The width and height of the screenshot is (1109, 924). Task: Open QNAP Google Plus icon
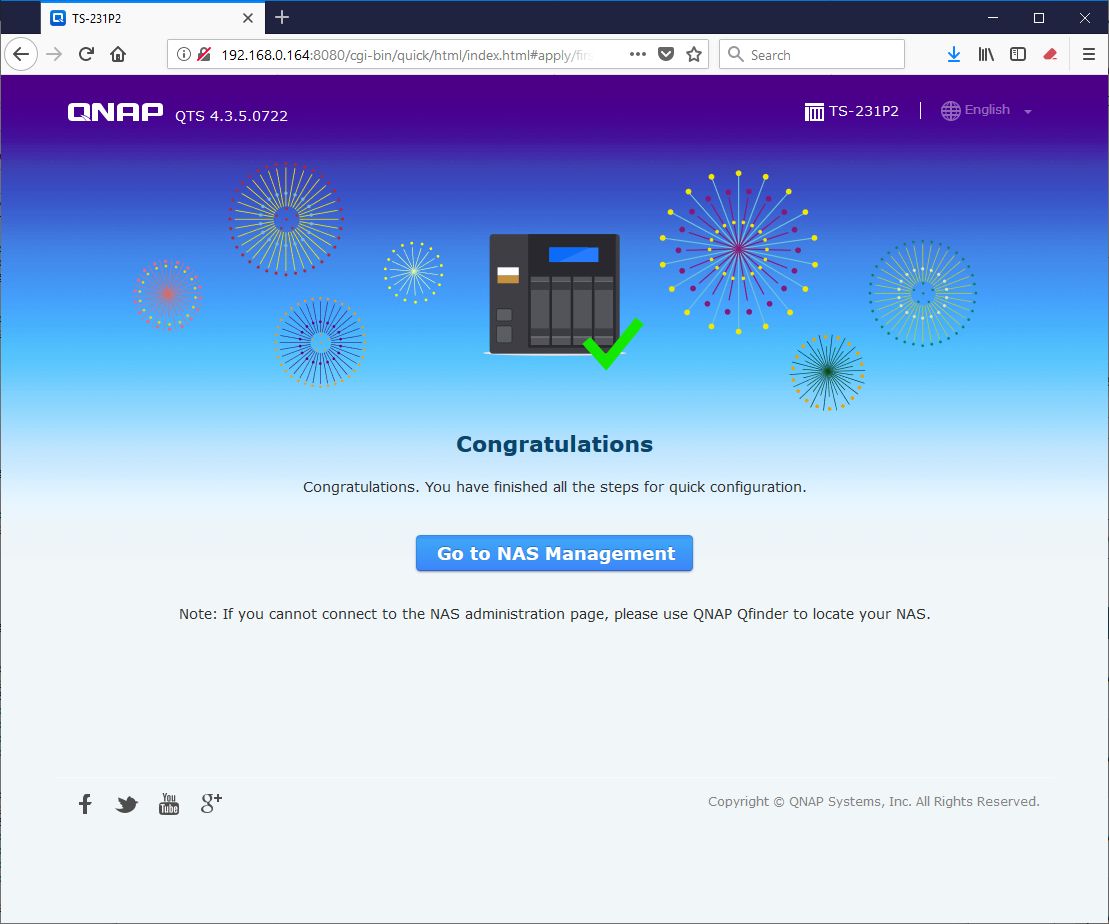coord(211,803)
